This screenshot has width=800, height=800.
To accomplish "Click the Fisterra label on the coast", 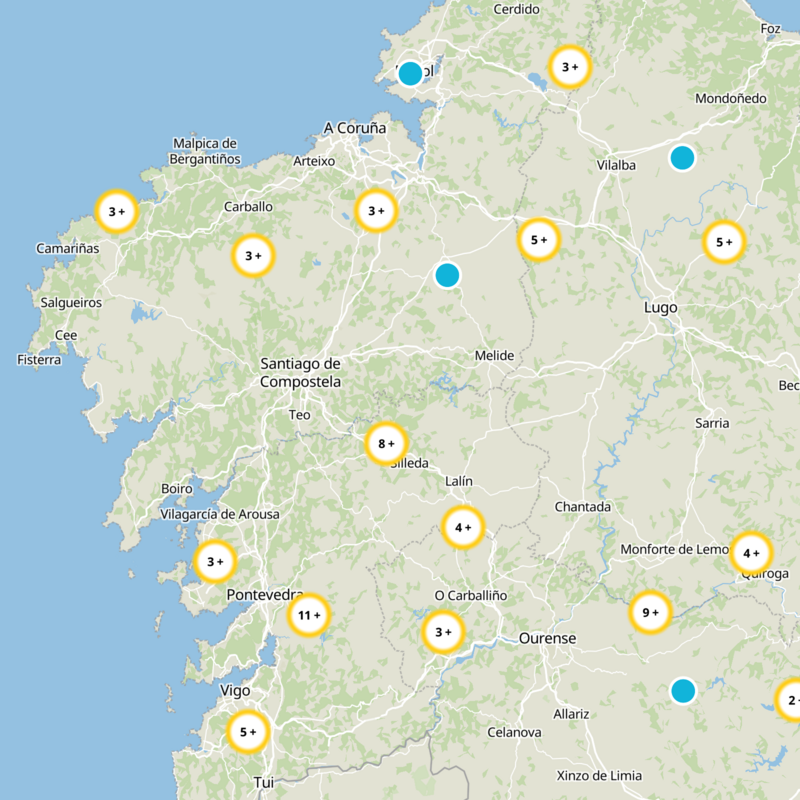I will (39, 360).
